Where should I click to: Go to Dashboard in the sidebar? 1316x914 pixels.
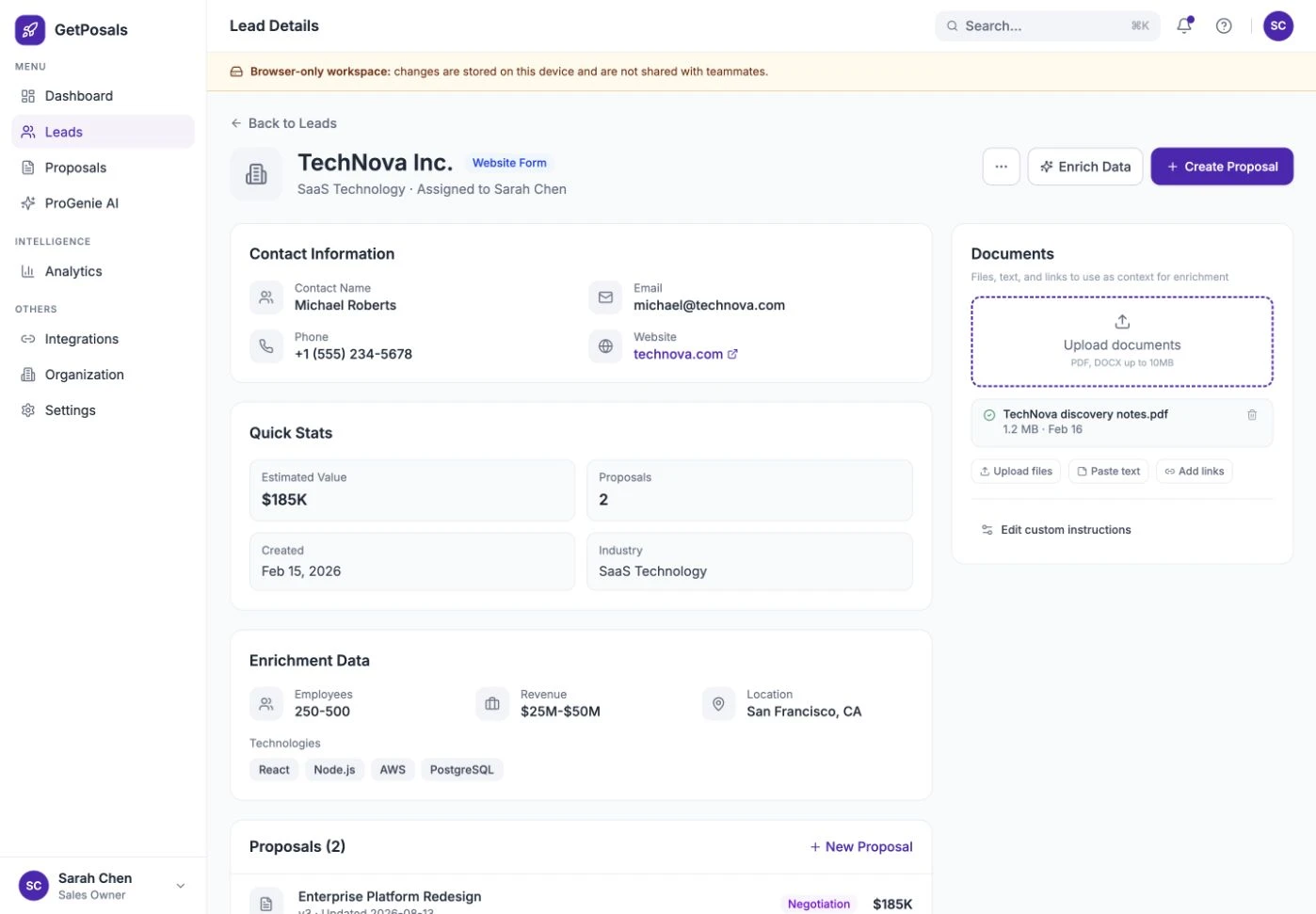click(x=103, y=96)
